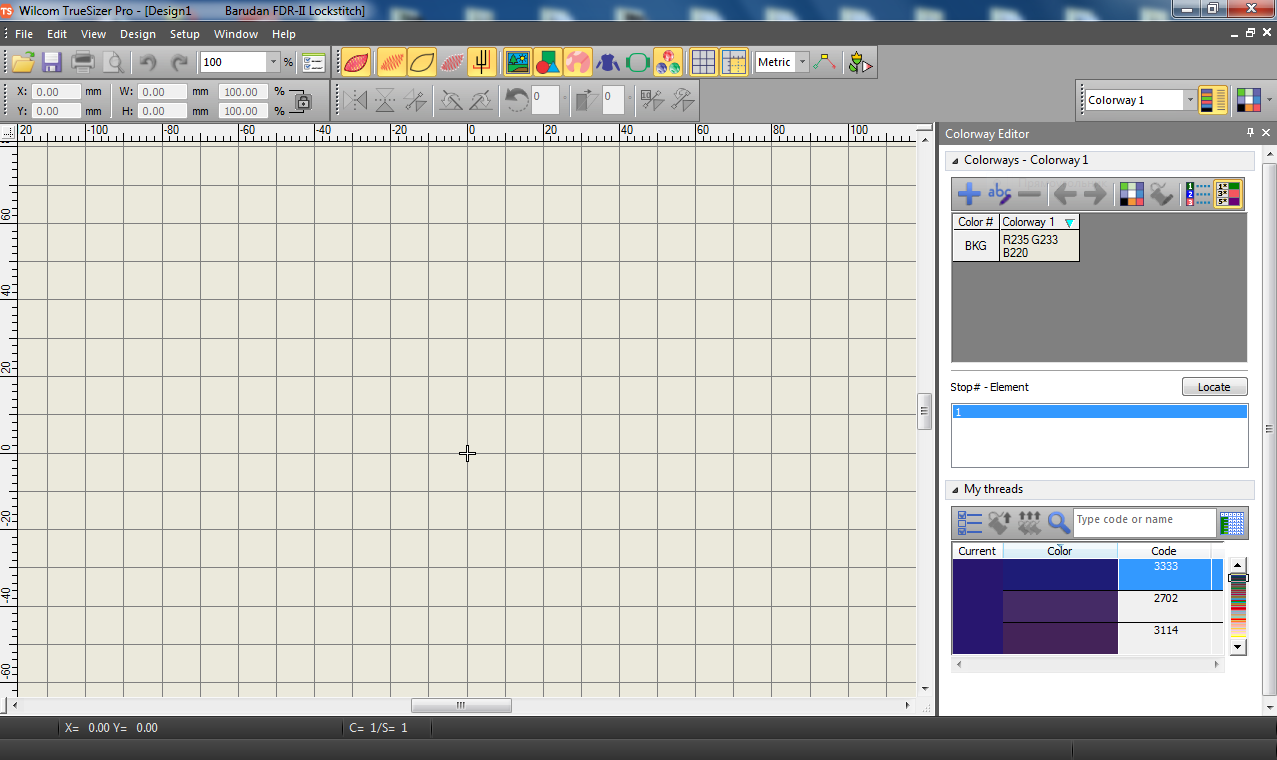Click the Type code or name field
The height and width of the screenshot is (760, 1277).
(1144, 520)
